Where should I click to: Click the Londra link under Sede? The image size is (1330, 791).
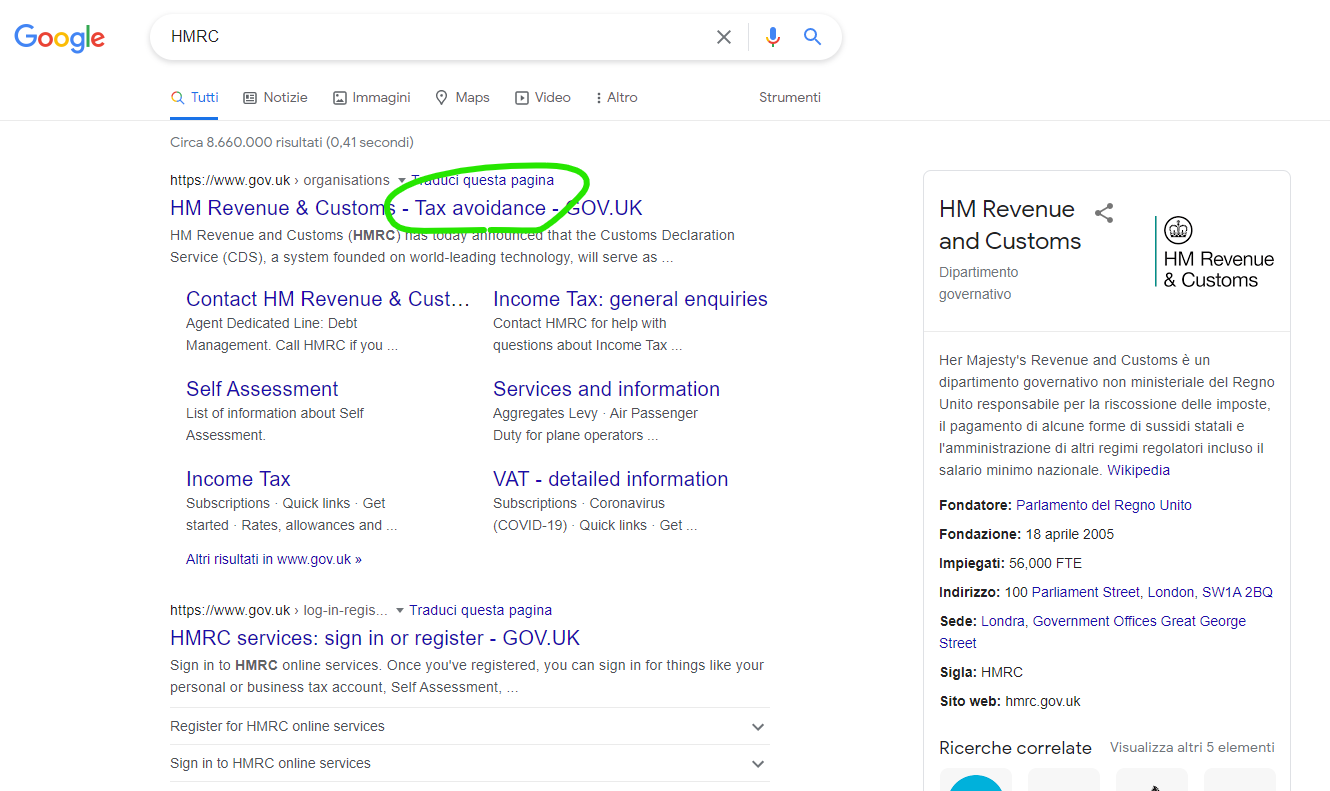[x=1002, y=621]
